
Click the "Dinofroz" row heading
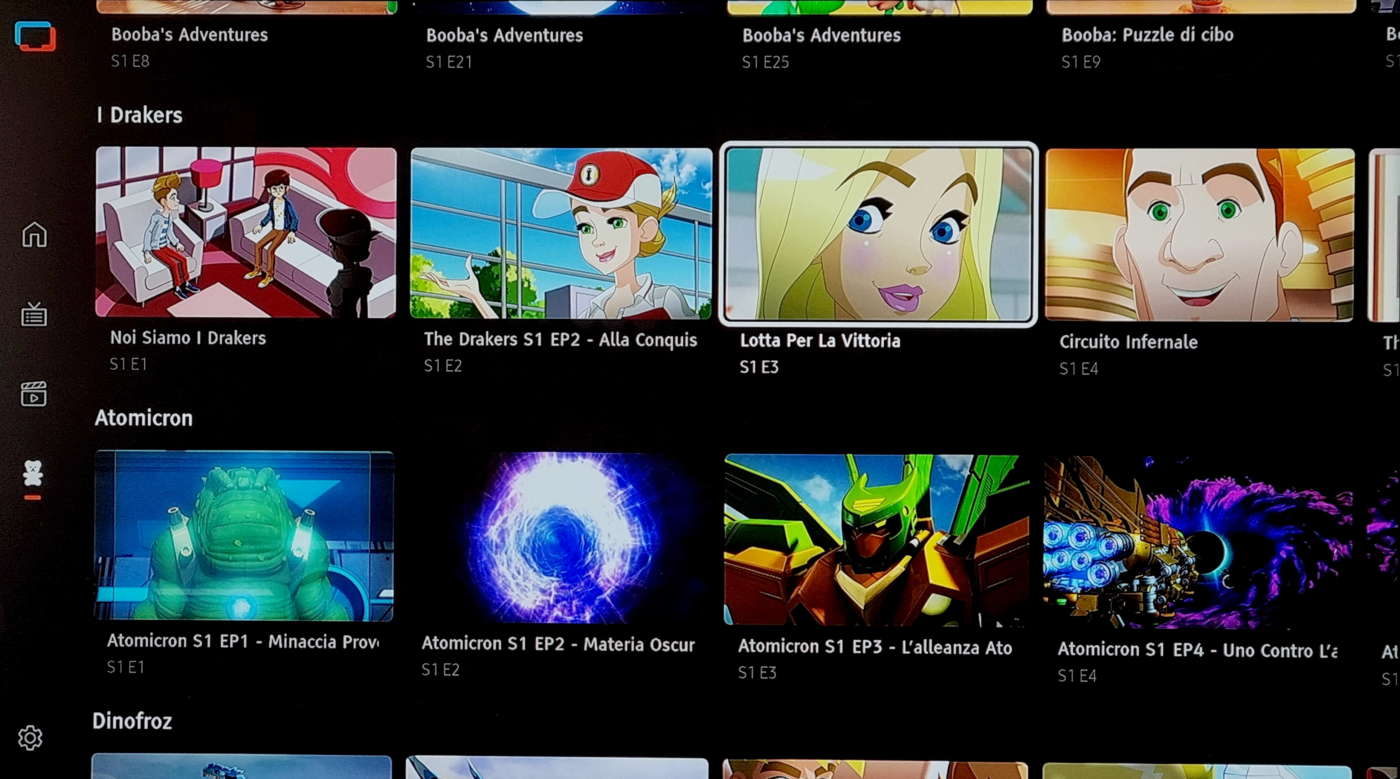132,721
